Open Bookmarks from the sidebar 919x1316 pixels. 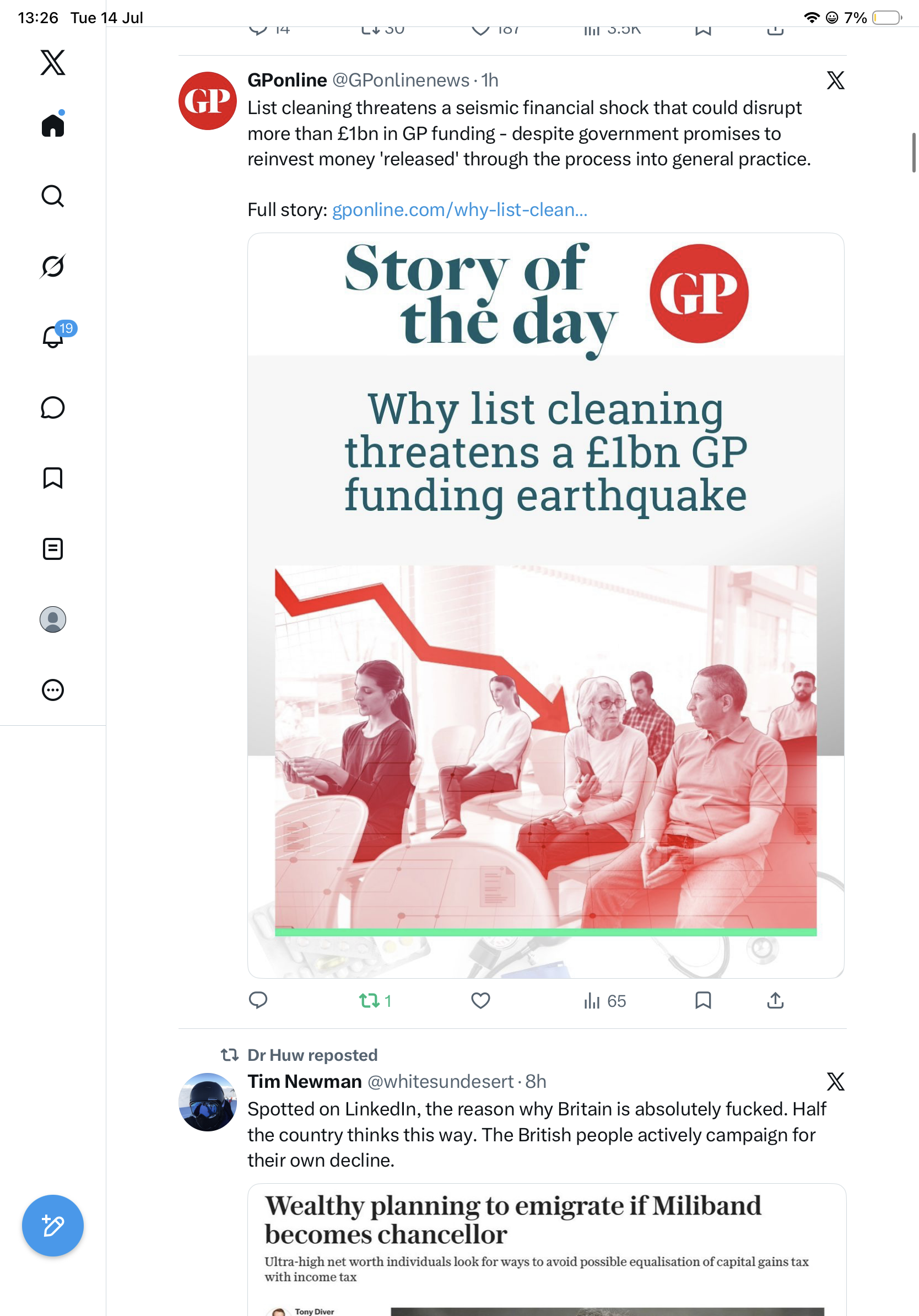pyautogui.click(x=53, y=478)
